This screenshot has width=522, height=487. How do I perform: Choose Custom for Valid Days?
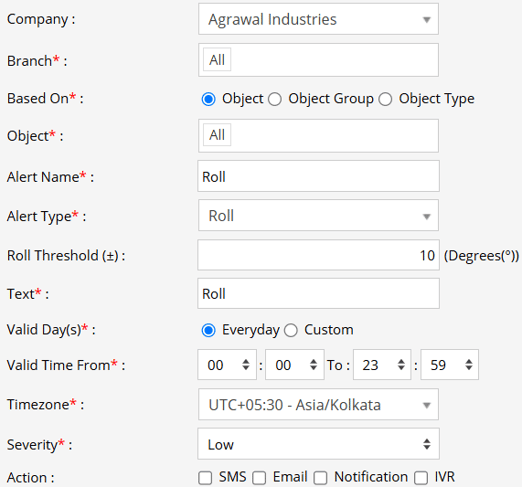click(291, 330)
